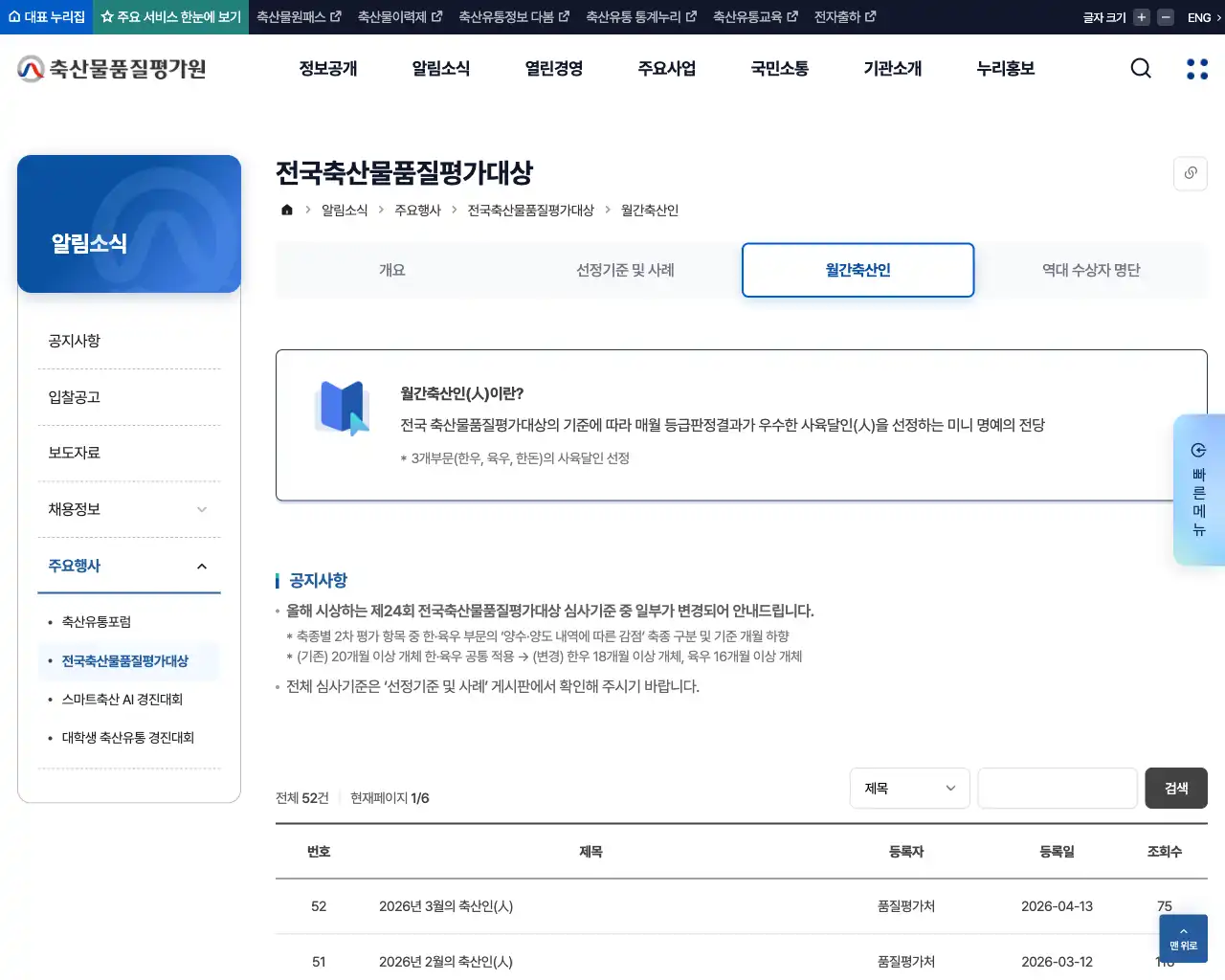Open the 정보공개 navigation menu

327,68
